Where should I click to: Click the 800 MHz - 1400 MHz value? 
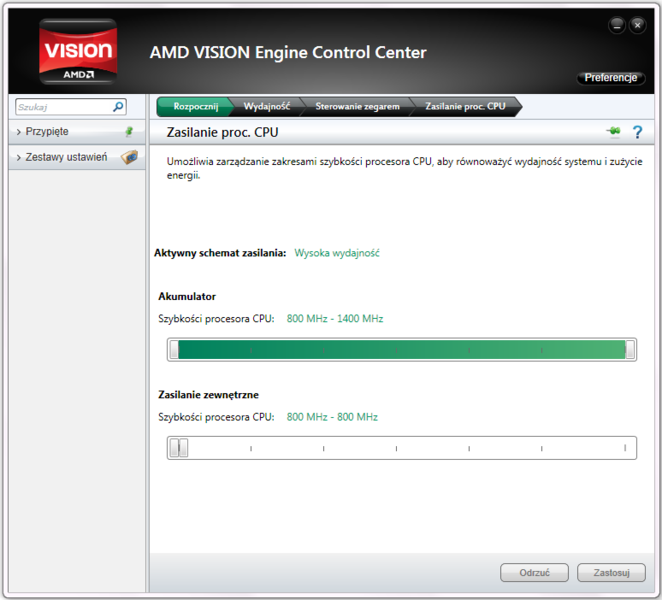(335, 318)
